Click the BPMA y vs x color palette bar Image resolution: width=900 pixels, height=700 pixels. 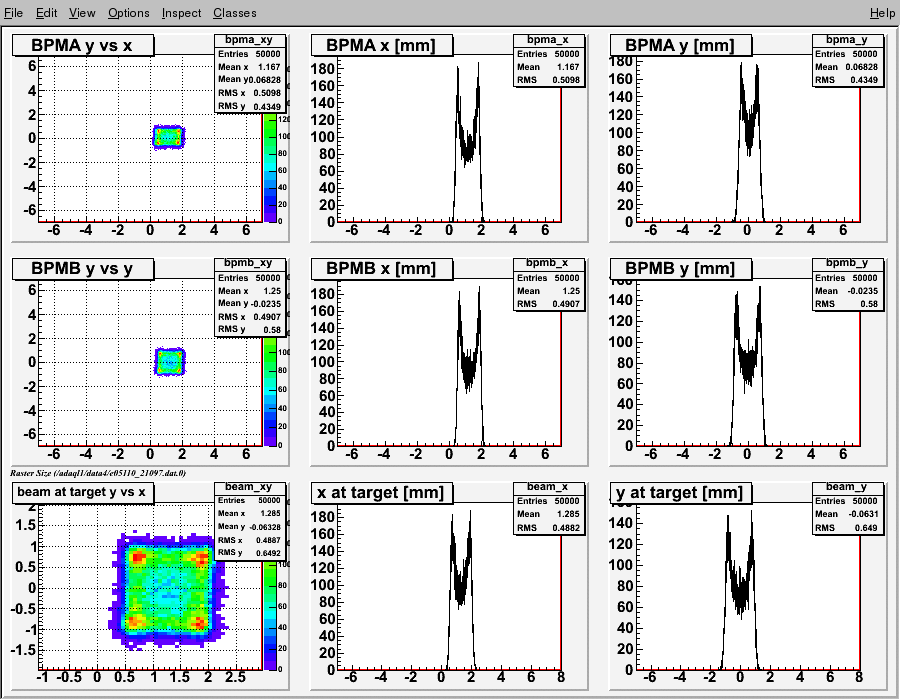point(270,168)
